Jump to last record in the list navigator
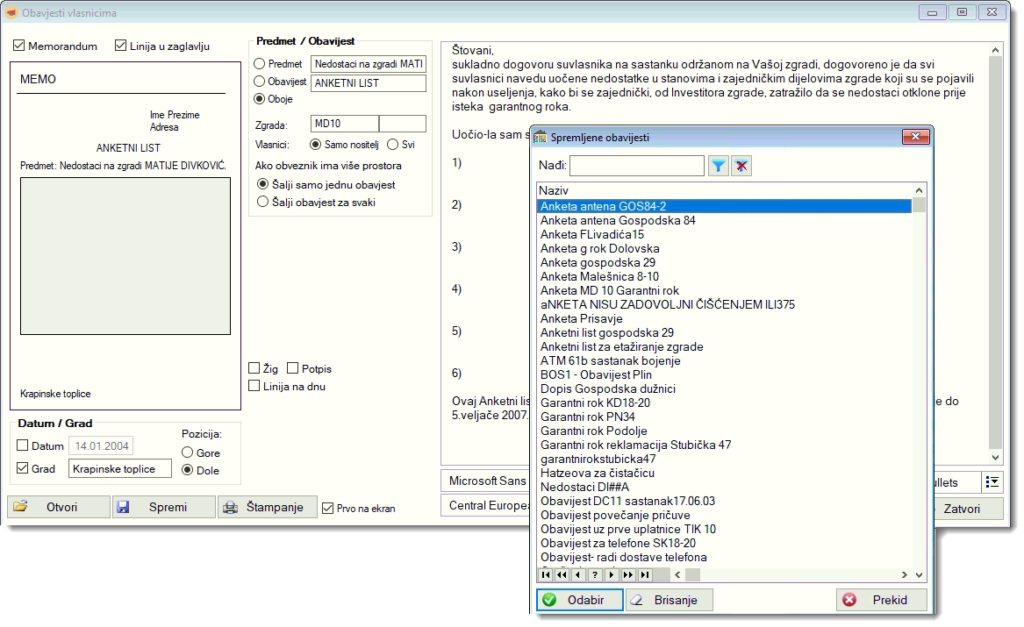This screenshot has height=627, width=1024. 645,575
